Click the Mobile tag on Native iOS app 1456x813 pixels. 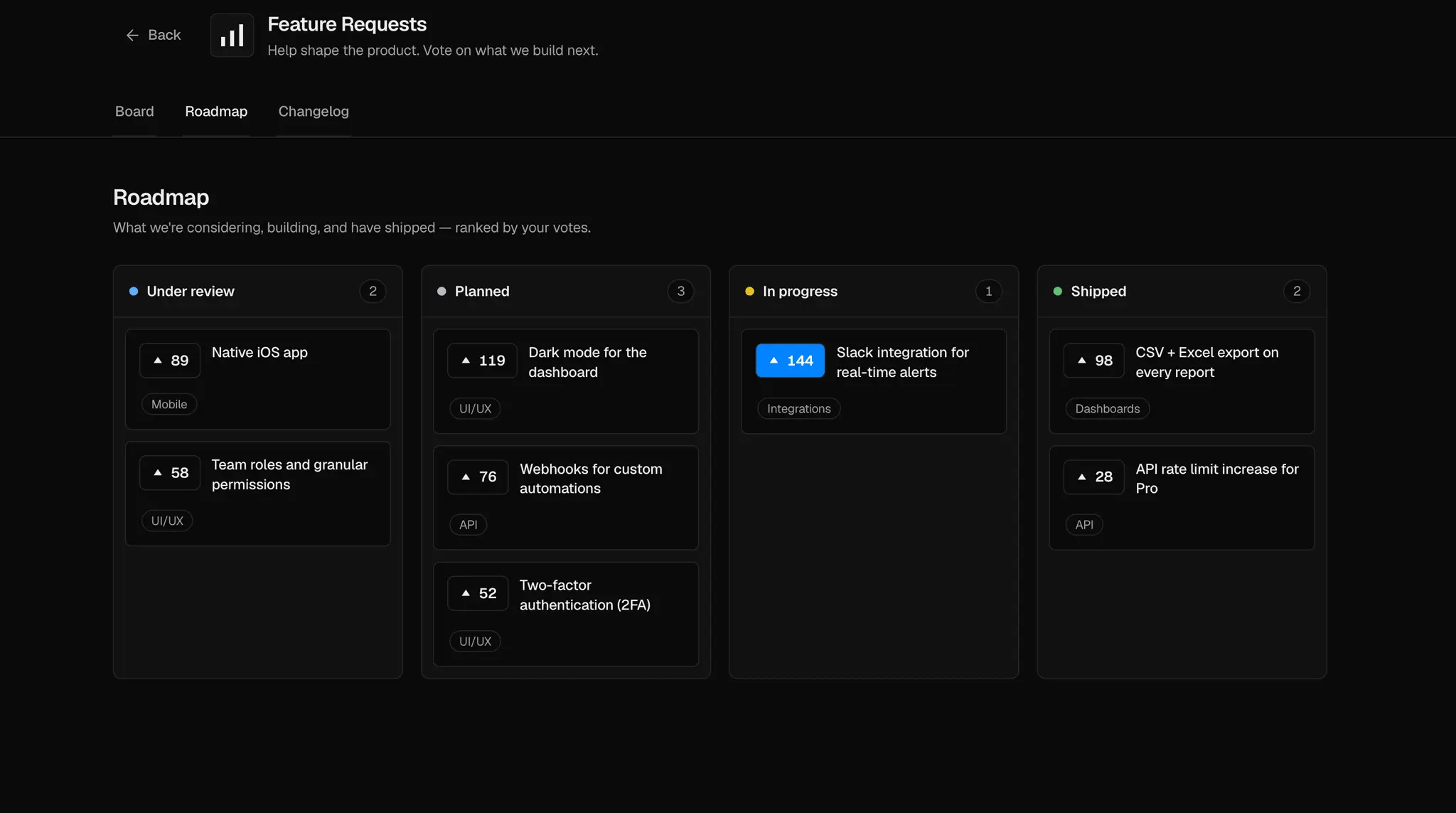pos(169,404)
